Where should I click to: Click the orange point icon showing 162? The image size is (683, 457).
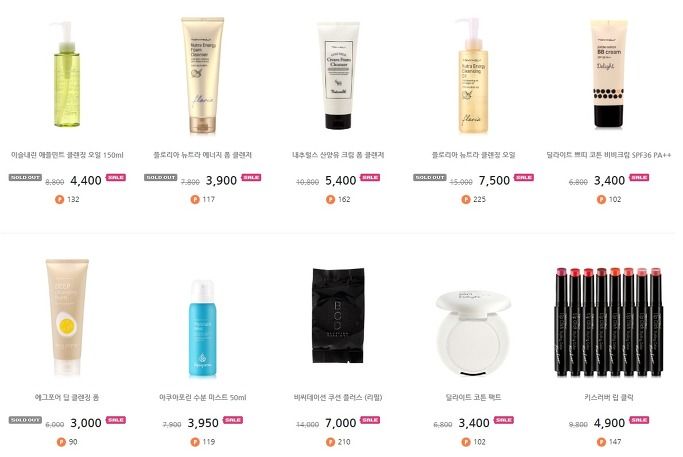click(x=330, y=200)
